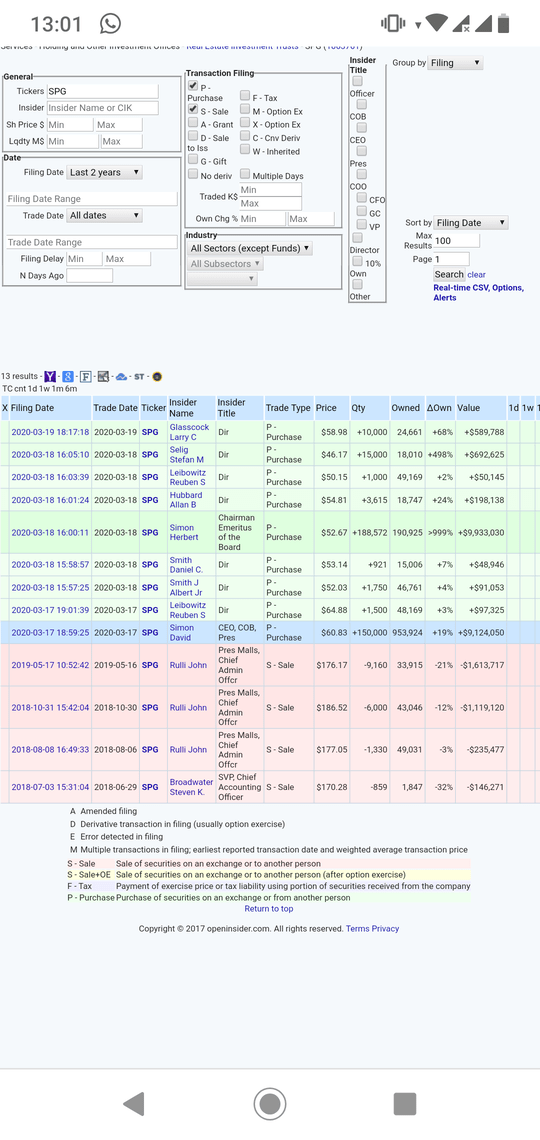Open the round seal icon link
540x1140 pixels.
click(157, 377)
